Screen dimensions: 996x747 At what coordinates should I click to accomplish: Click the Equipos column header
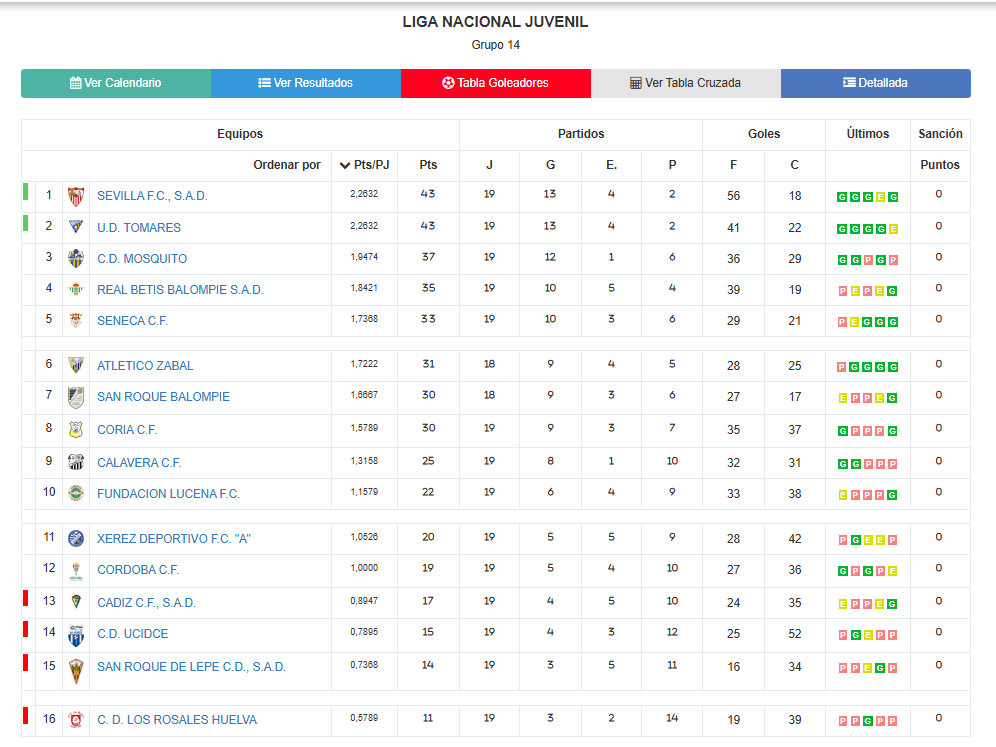coord(240,134)
